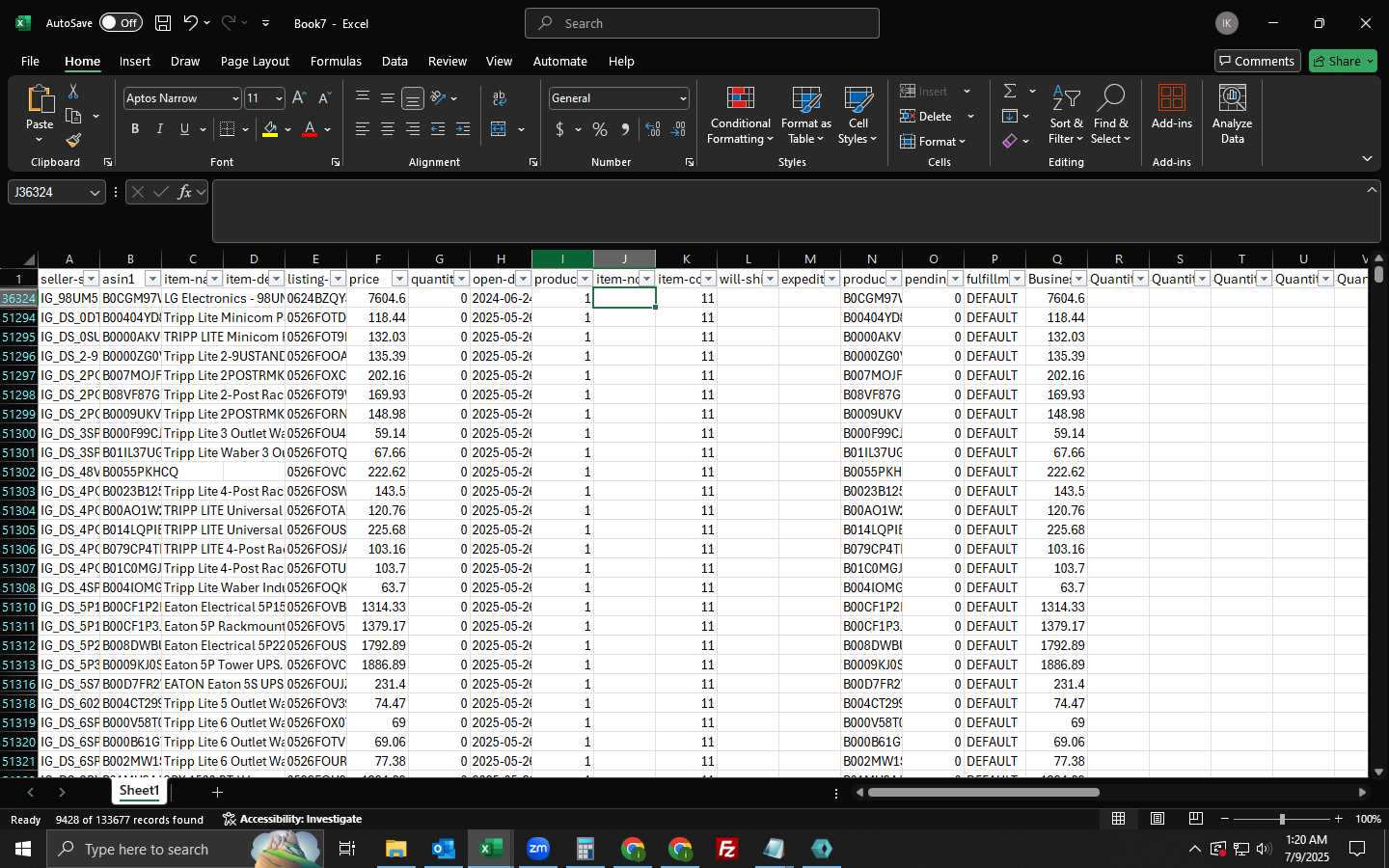Open fulfillment column filter dropdown
Image resolution: width=1389 pixels, height=868 pixels.
1017,279
